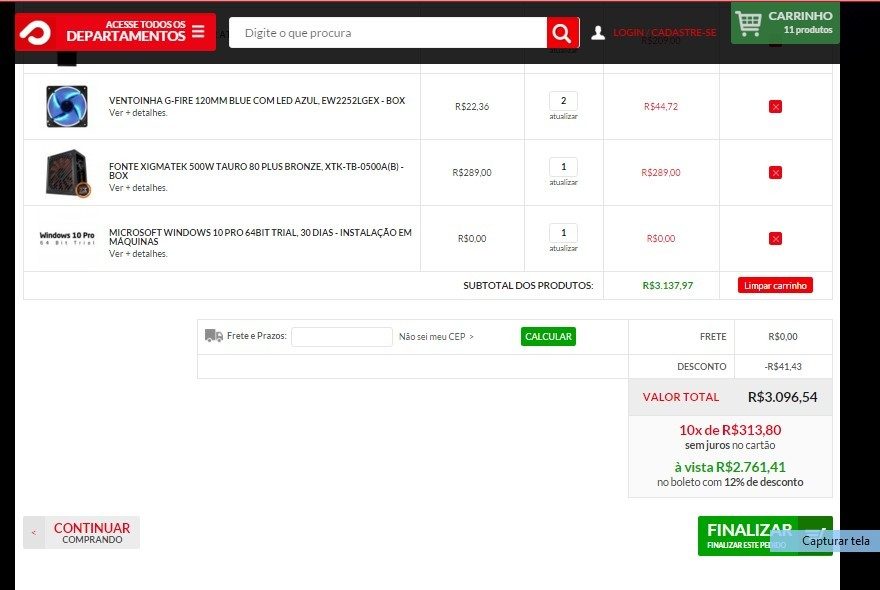
Task: Open Microsoft Windows 10 Pro product title
Action: pos(260,237)
